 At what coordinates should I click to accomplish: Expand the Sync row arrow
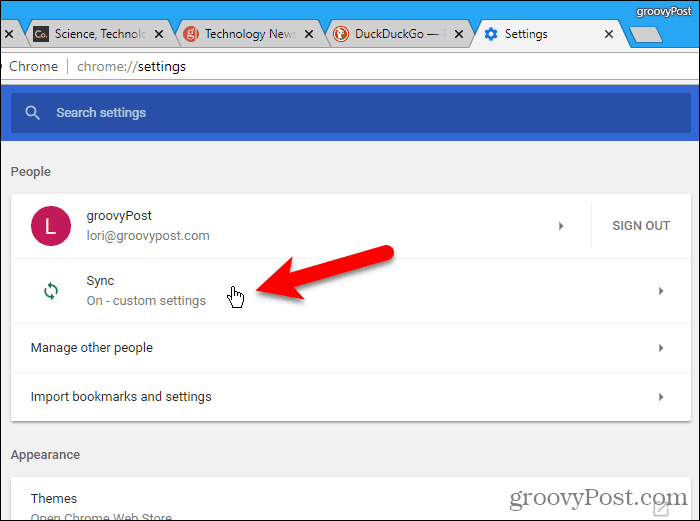tap(661, 291)
